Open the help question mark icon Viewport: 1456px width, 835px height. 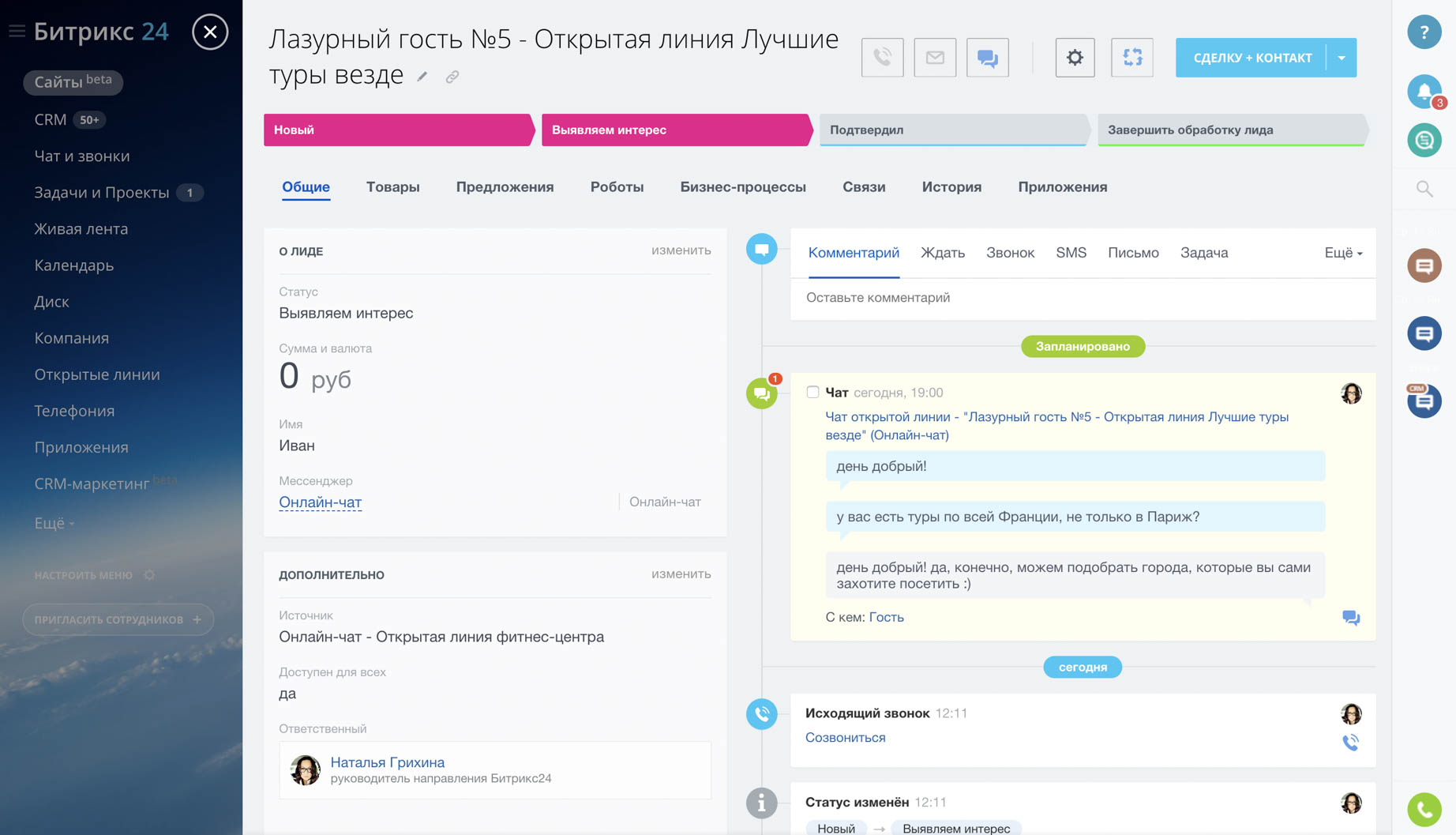click(x=1424, y=32)
